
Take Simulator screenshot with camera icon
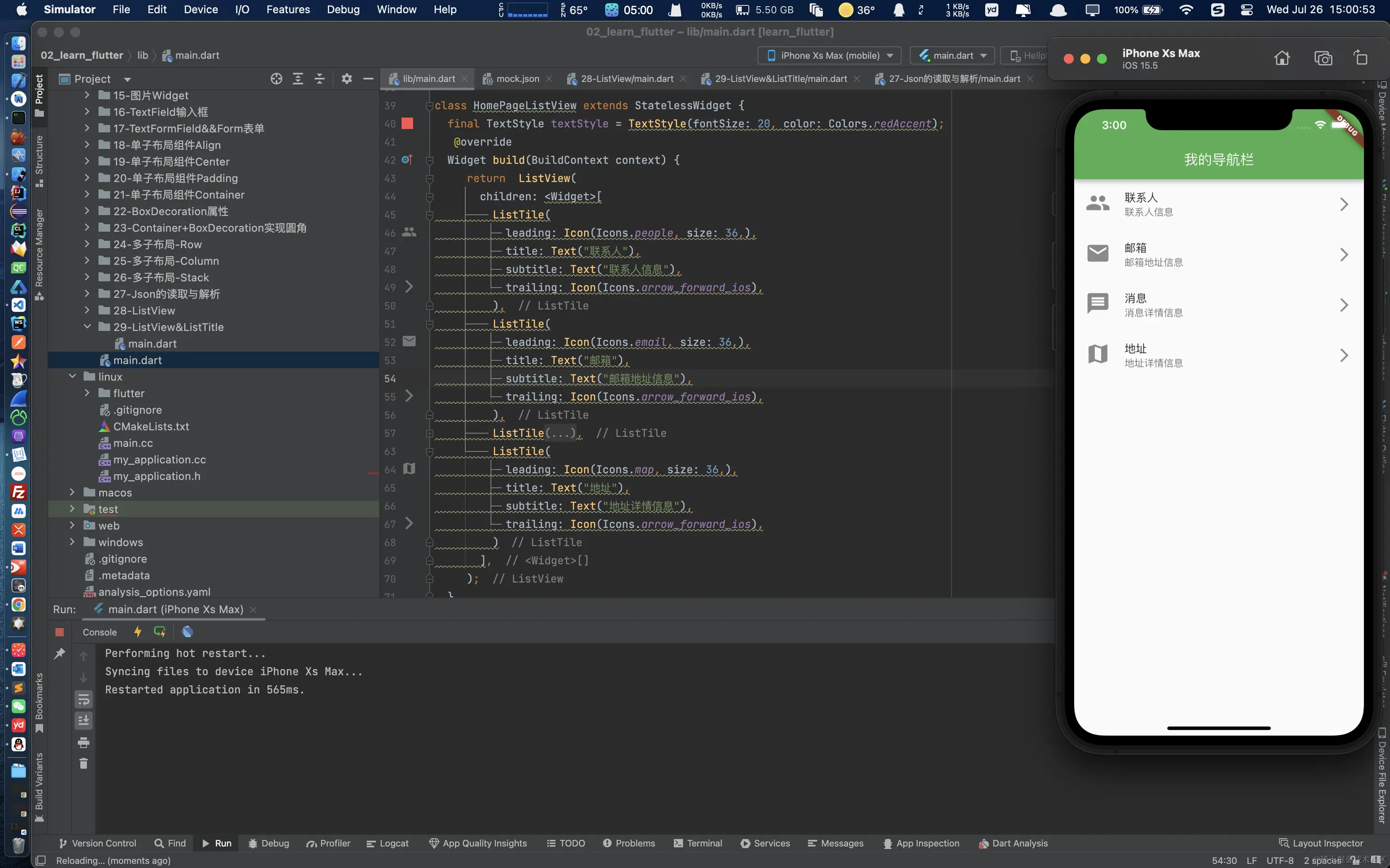[x=1323, y=58]
